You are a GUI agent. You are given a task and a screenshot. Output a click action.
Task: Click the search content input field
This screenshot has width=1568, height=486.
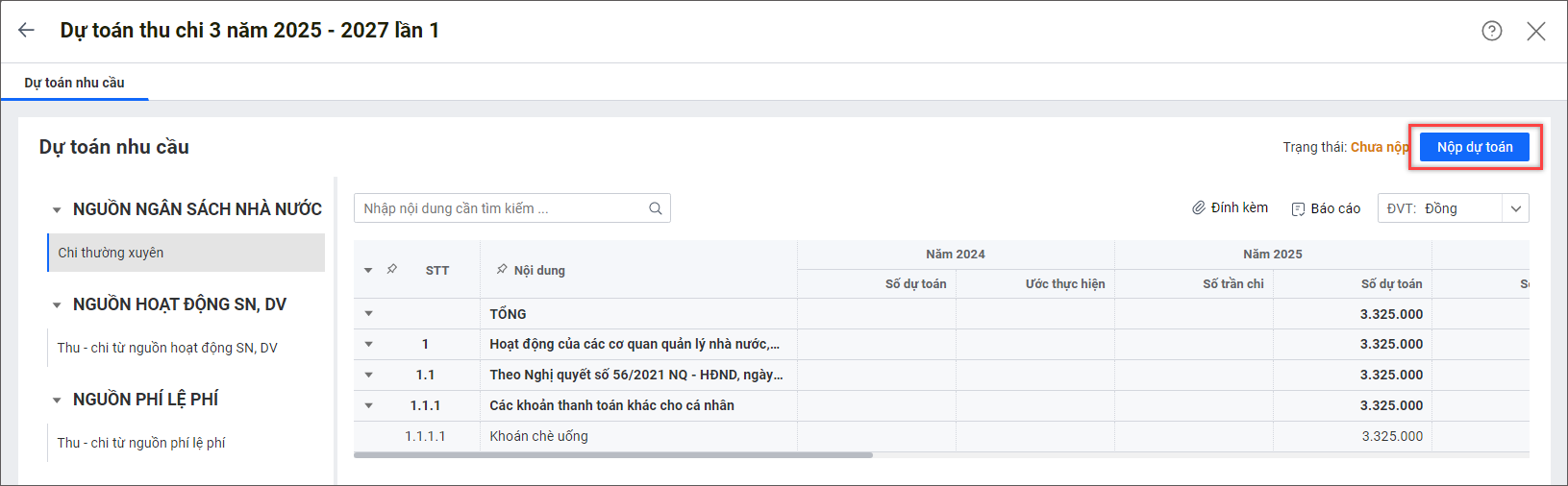tap(500, 208)
